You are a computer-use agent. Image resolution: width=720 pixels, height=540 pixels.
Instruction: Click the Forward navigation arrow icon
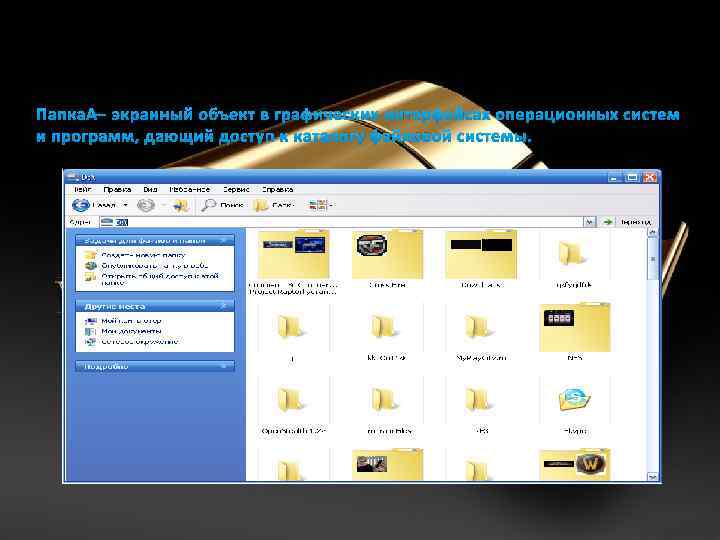pyautogui.click(x=146, y=205)
